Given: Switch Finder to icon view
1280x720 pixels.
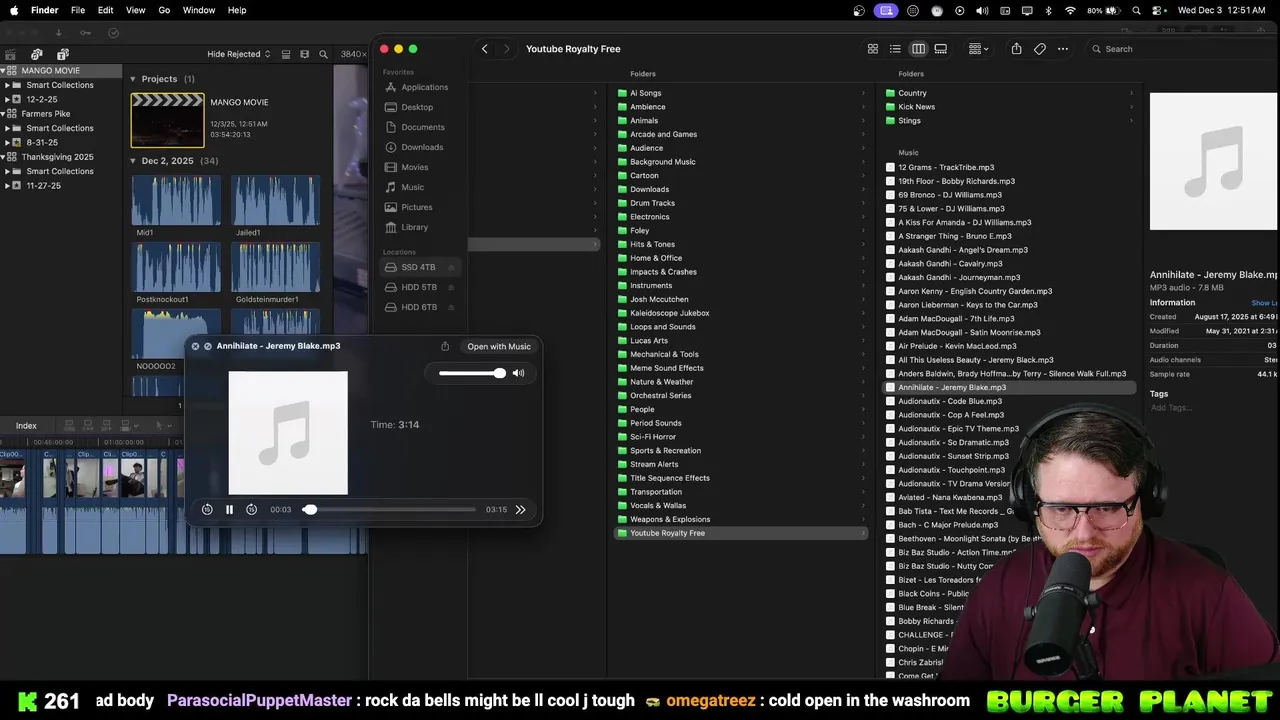Looking at the screenshot, I should tap(873, 49).
